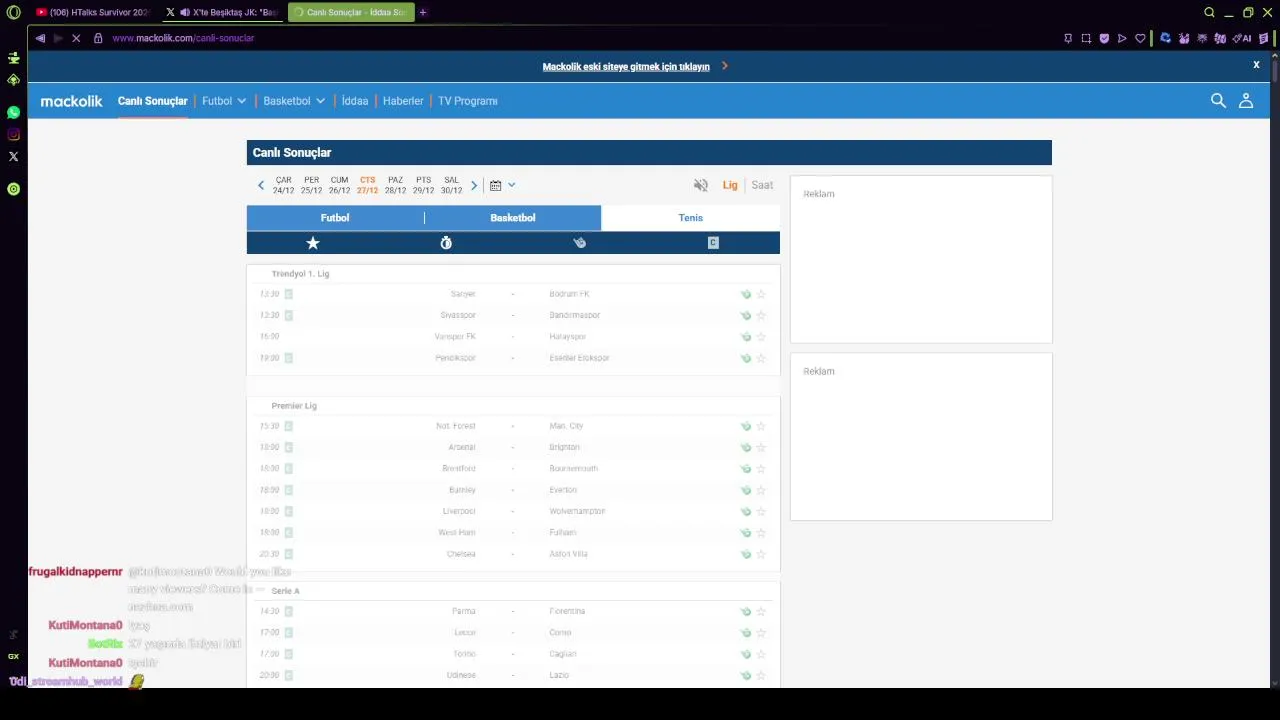Click the browser back arrow
This screenshot has height=720, width=1280.
click(x=40, y=38)
